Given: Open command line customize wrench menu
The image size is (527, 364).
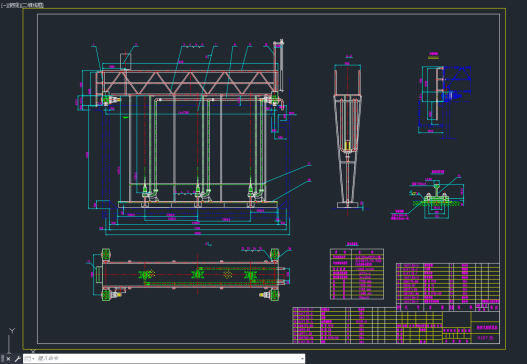Looking at the screenshot, I should tap(17, 359).
